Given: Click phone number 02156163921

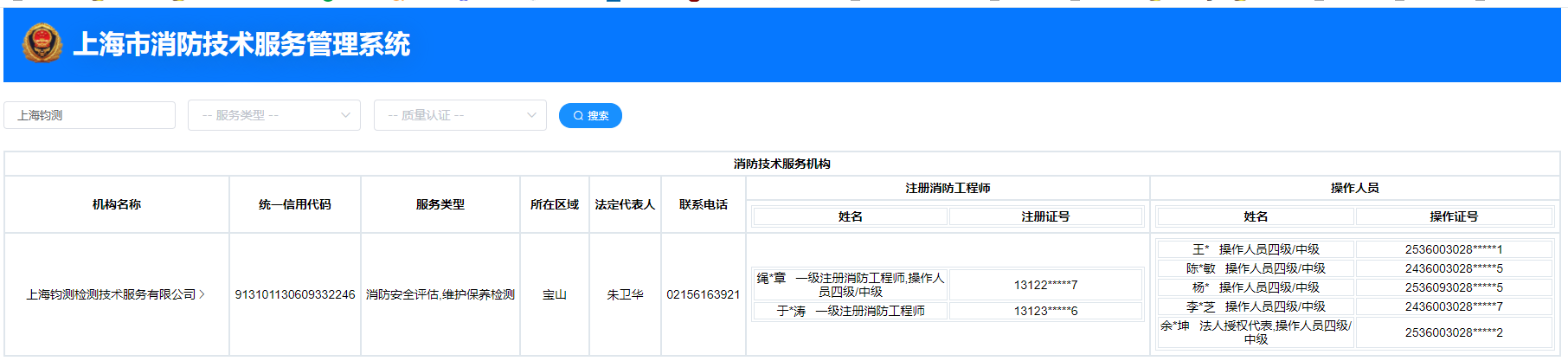Looking at the screenshot, I should [x=704, y=294].
